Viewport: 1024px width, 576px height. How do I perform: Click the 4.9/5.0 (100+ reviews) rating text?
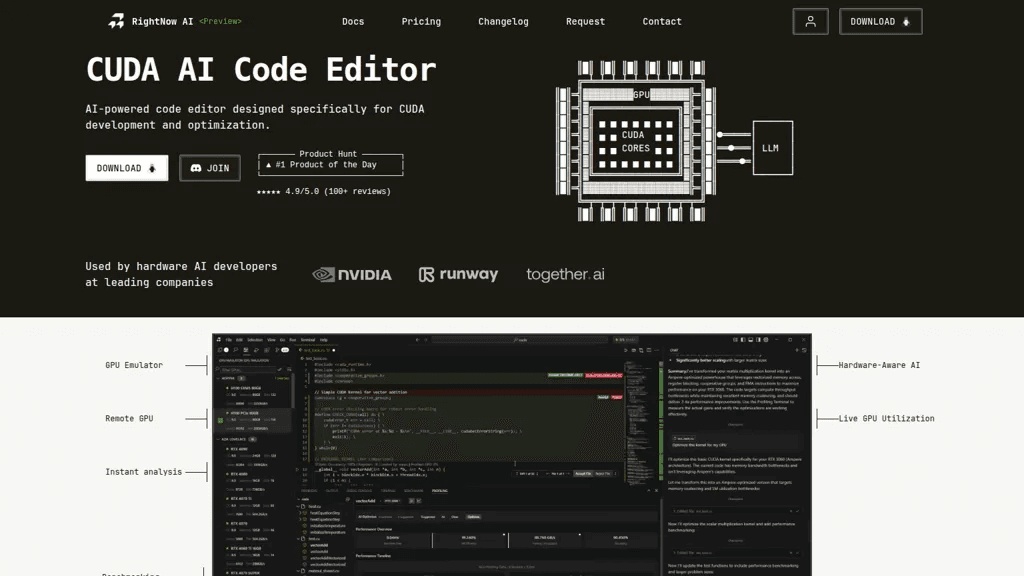[324, 191]
